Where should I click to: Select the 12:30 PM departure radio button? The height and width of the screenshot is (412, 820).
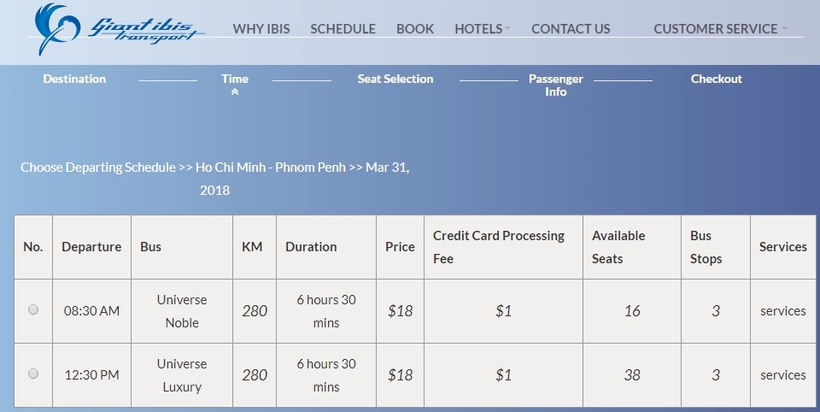(33, 374)
